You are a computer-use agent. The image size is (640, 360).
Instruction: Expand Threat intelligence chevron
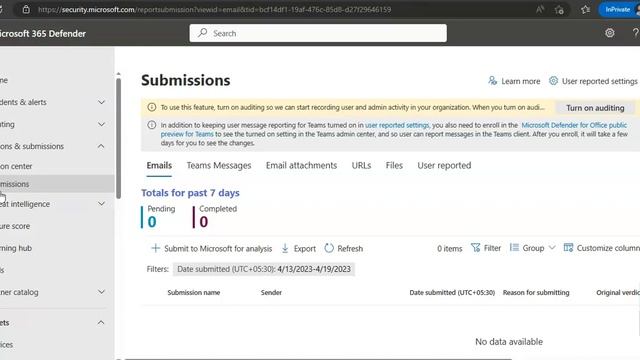101,204
